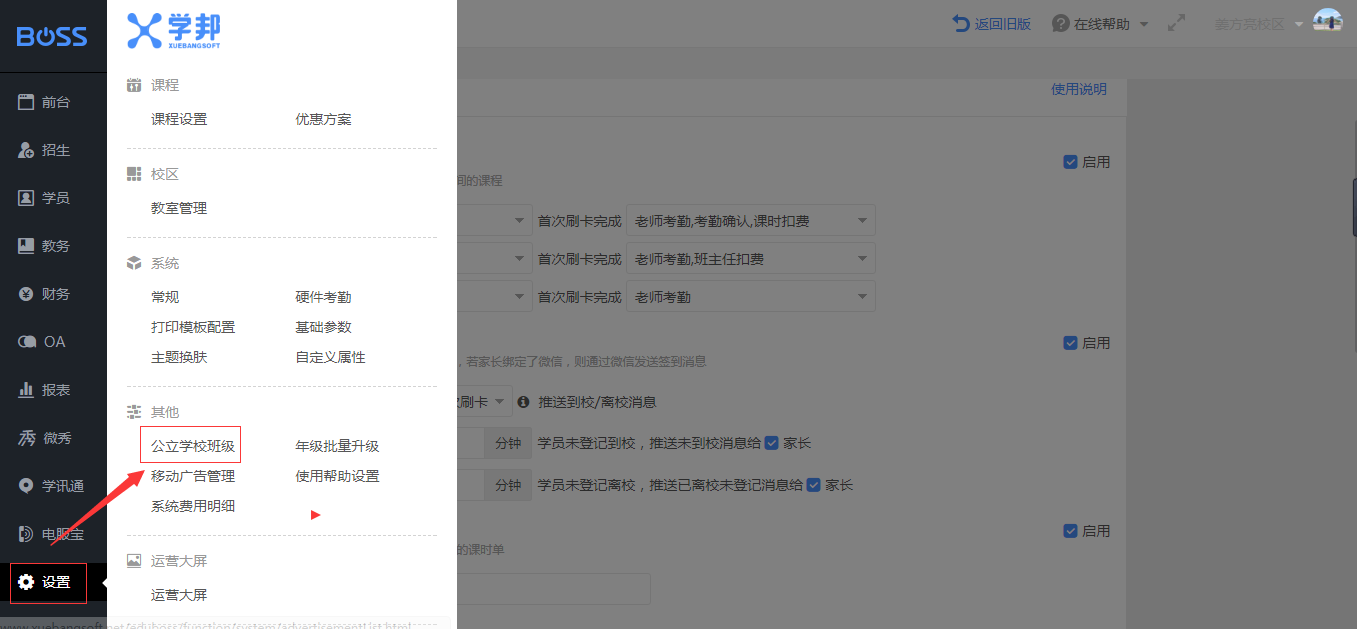Open the 老师考勤 only dropdown
This screenshot has height=629, width=1357.
(750, 296)
